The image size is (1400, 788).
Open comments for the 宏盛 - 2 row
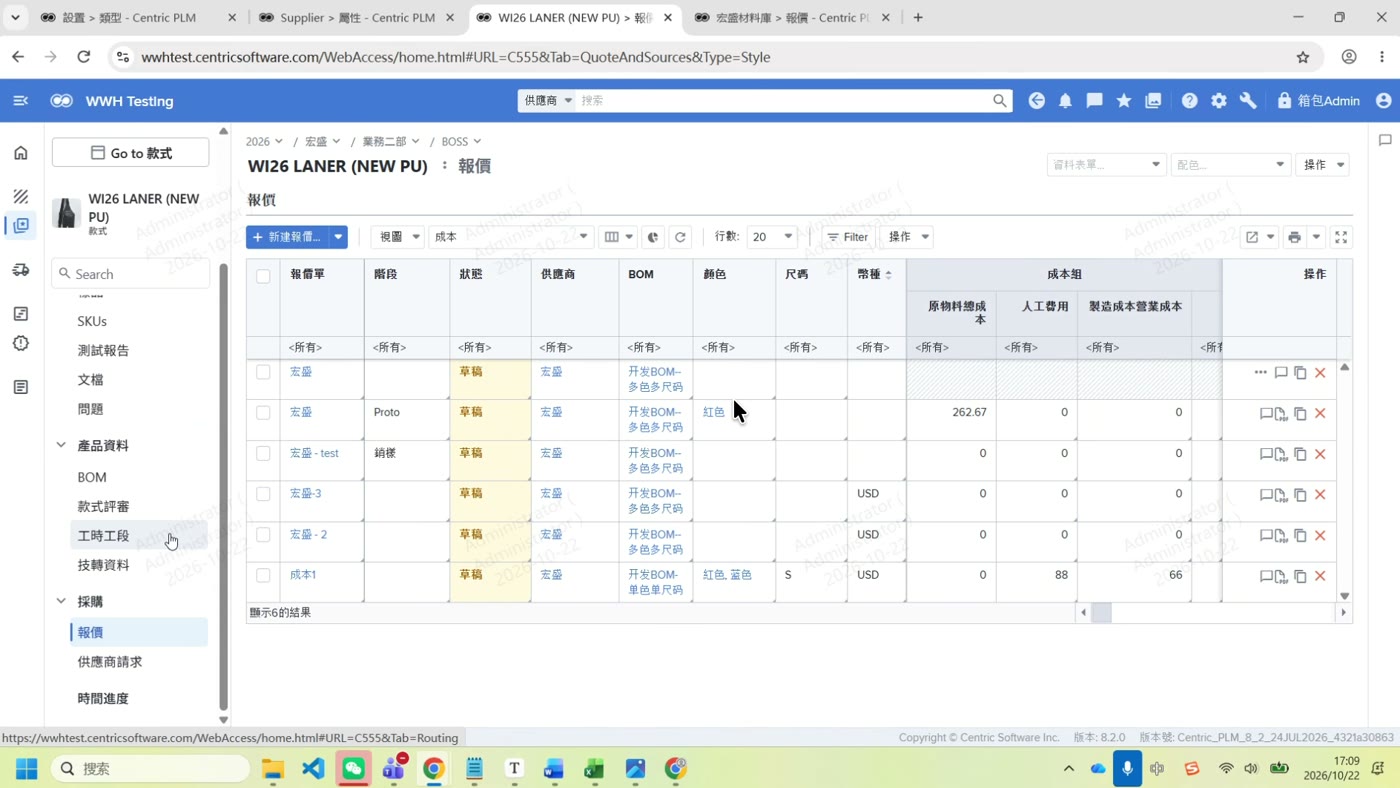(1265, 535)
